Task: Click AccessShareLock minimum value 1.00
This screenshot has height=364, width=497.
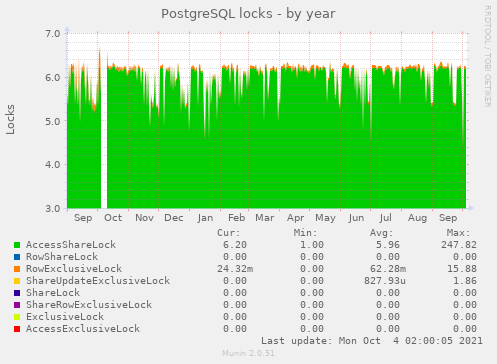Action: click(312, 245)
